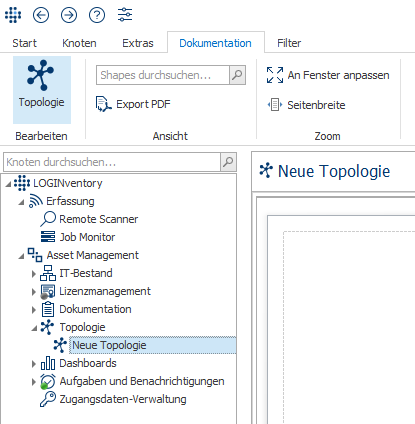
Task: Click An Fenster anpassen zoom button
Action: pos(328,75)
